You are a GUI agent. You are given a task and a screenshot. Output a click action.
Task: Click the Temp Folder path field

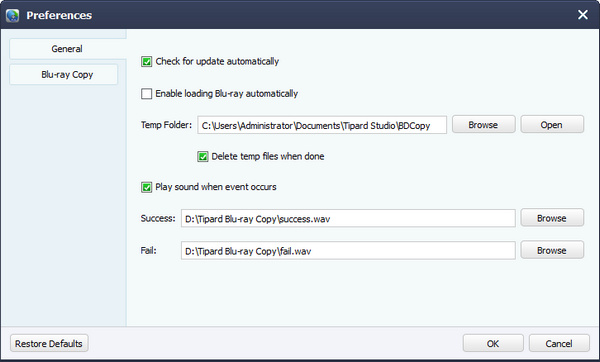pyautogui.click(x=322, y=125)
